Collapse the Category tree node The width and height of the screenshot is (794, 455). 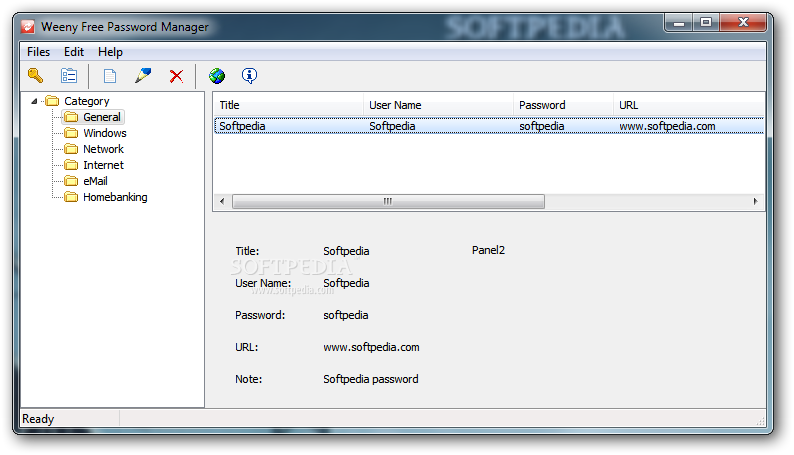(x=34, y=101)
